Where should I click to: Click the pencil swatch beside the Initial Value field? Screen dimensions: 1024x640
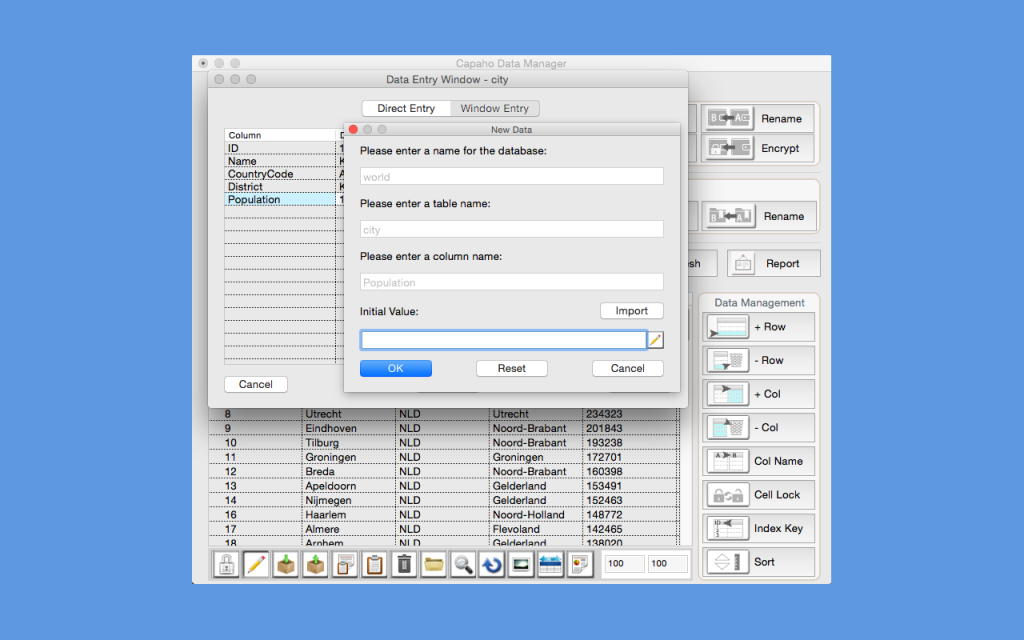pyautogui.click(x=657, y=339)
